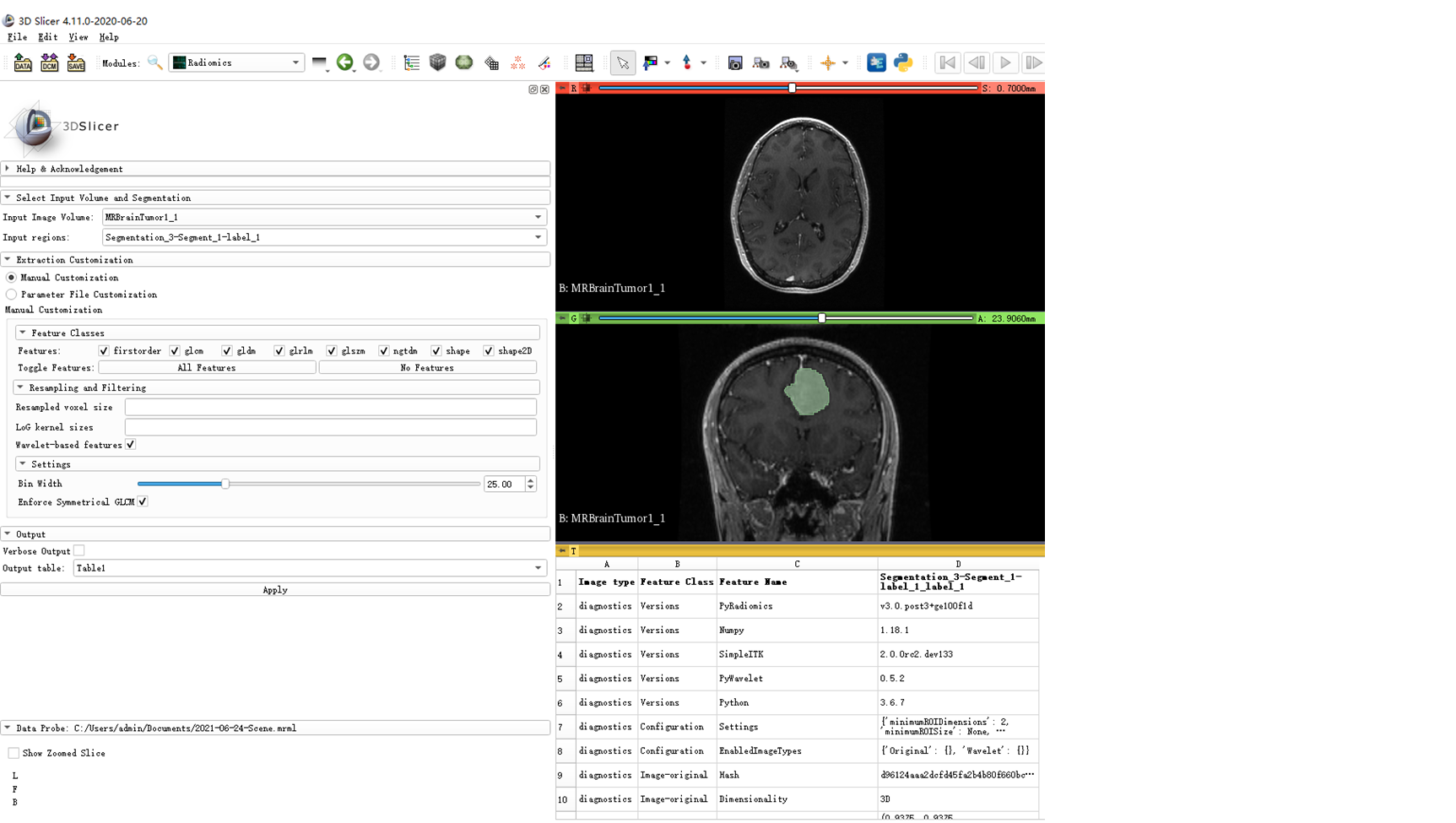Go forward to the next module
Image resolution: width=1456 pixels, height=823 pixels.
pos(371,62)
